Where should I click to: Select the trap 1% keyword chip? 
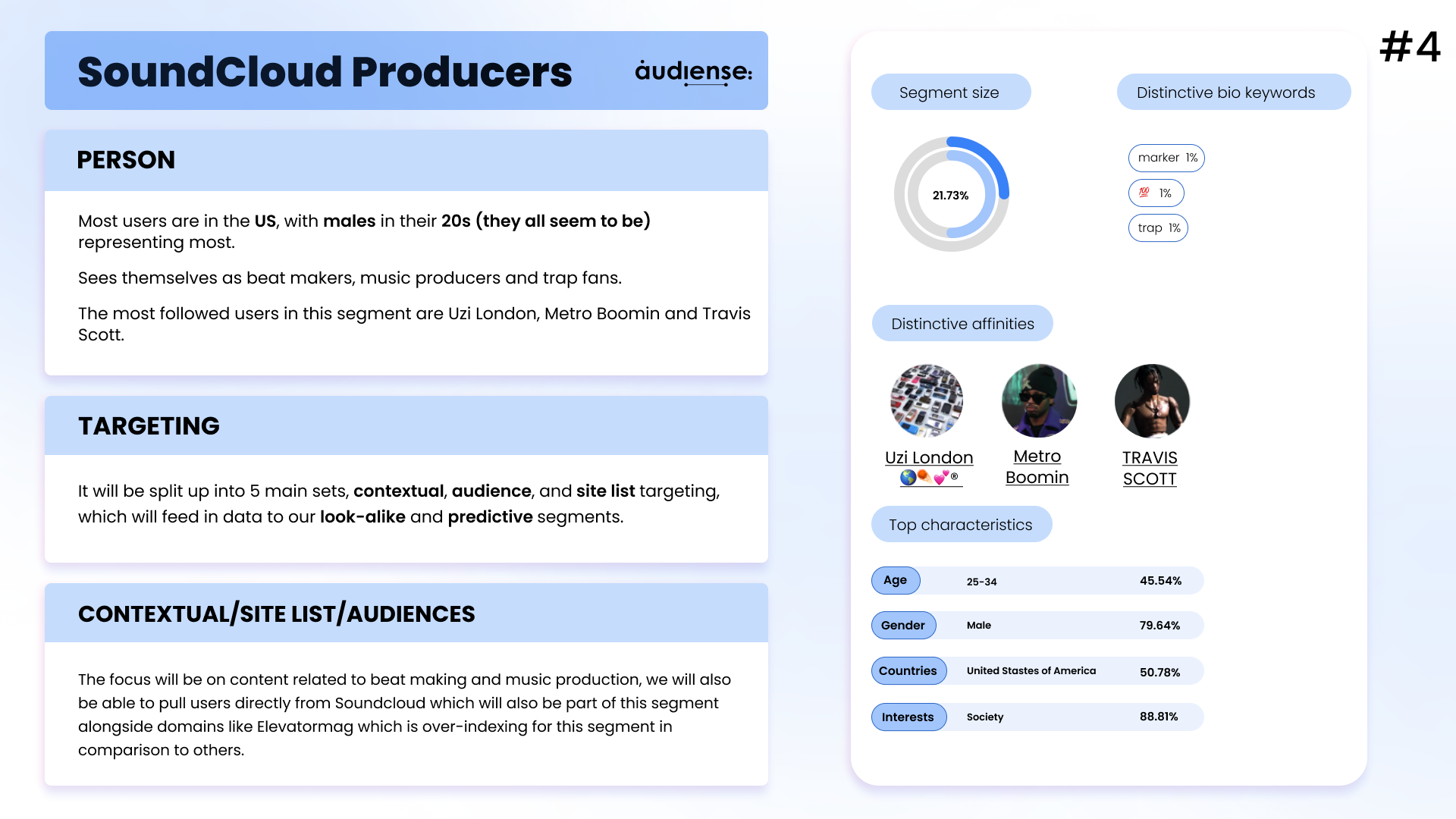1158,228
